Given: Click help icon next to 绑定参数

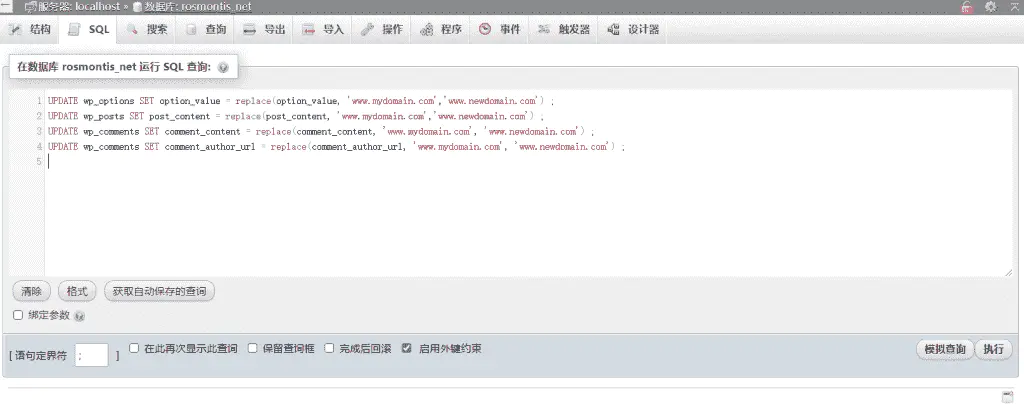Looking at the screenshot, I should point(79,316).
